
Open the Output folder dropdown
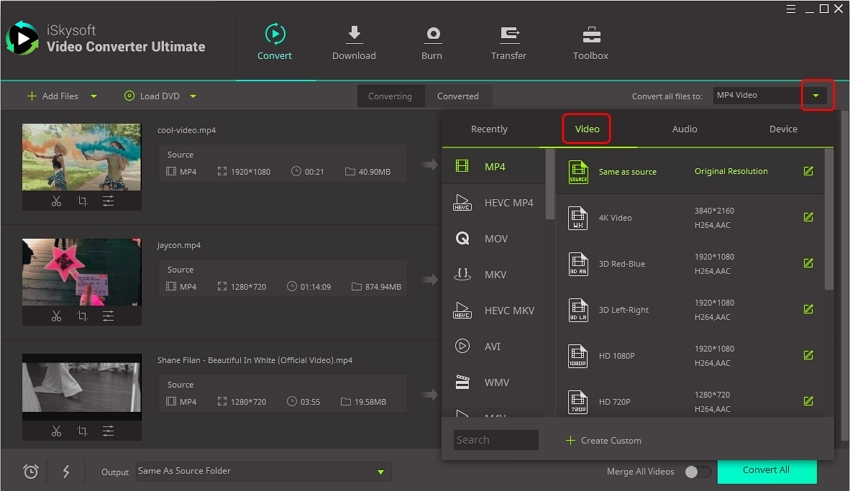[x=380, y=471]
